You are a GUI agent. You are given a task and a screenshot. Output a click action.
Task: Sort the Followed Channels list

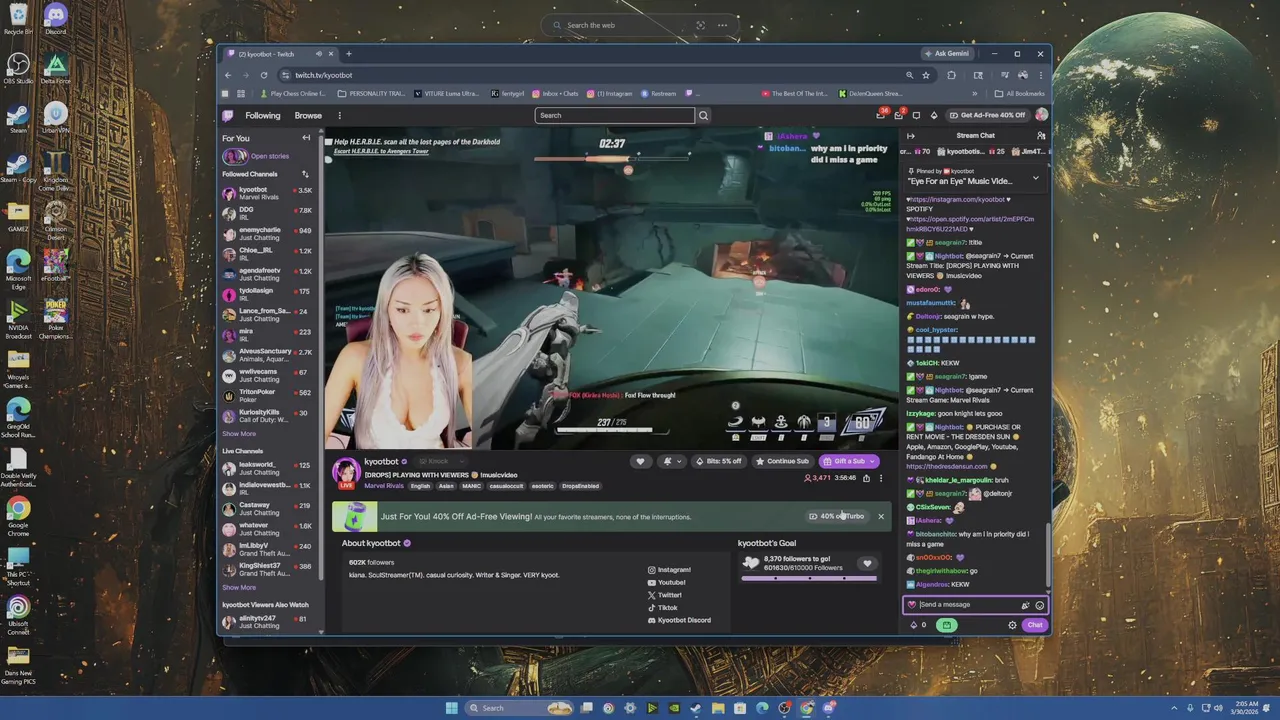[305, 174]
